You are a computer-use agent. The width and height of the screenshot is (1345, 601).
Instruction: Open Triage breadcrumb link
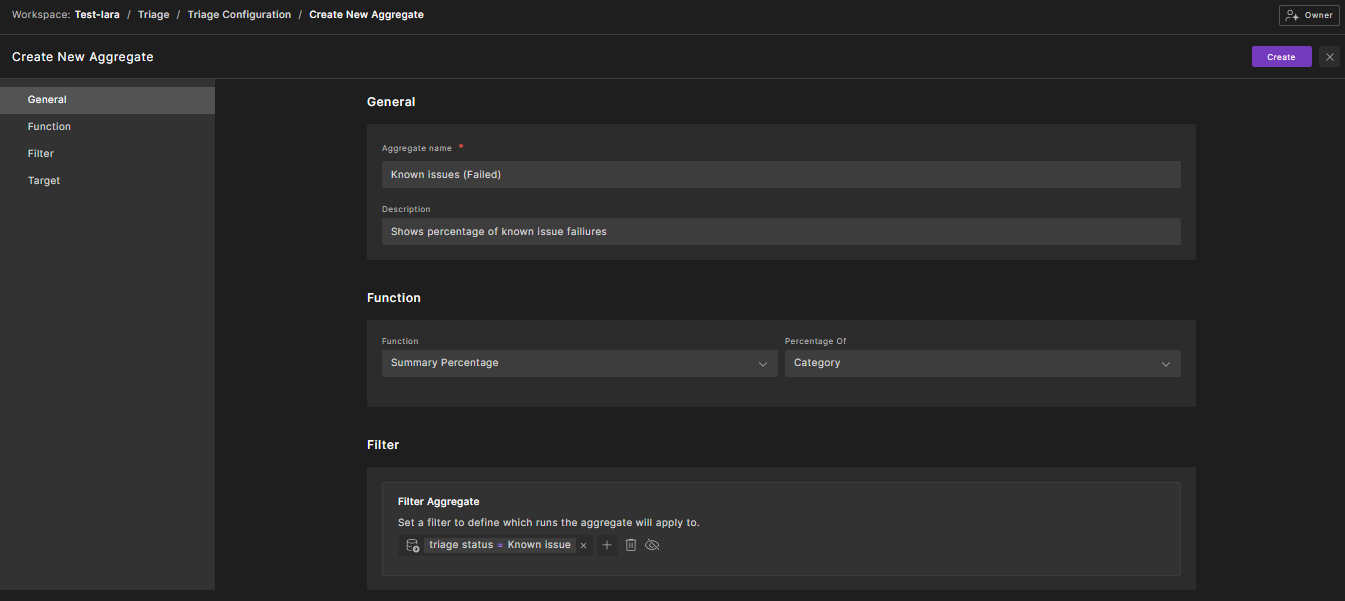coord(153,15)
